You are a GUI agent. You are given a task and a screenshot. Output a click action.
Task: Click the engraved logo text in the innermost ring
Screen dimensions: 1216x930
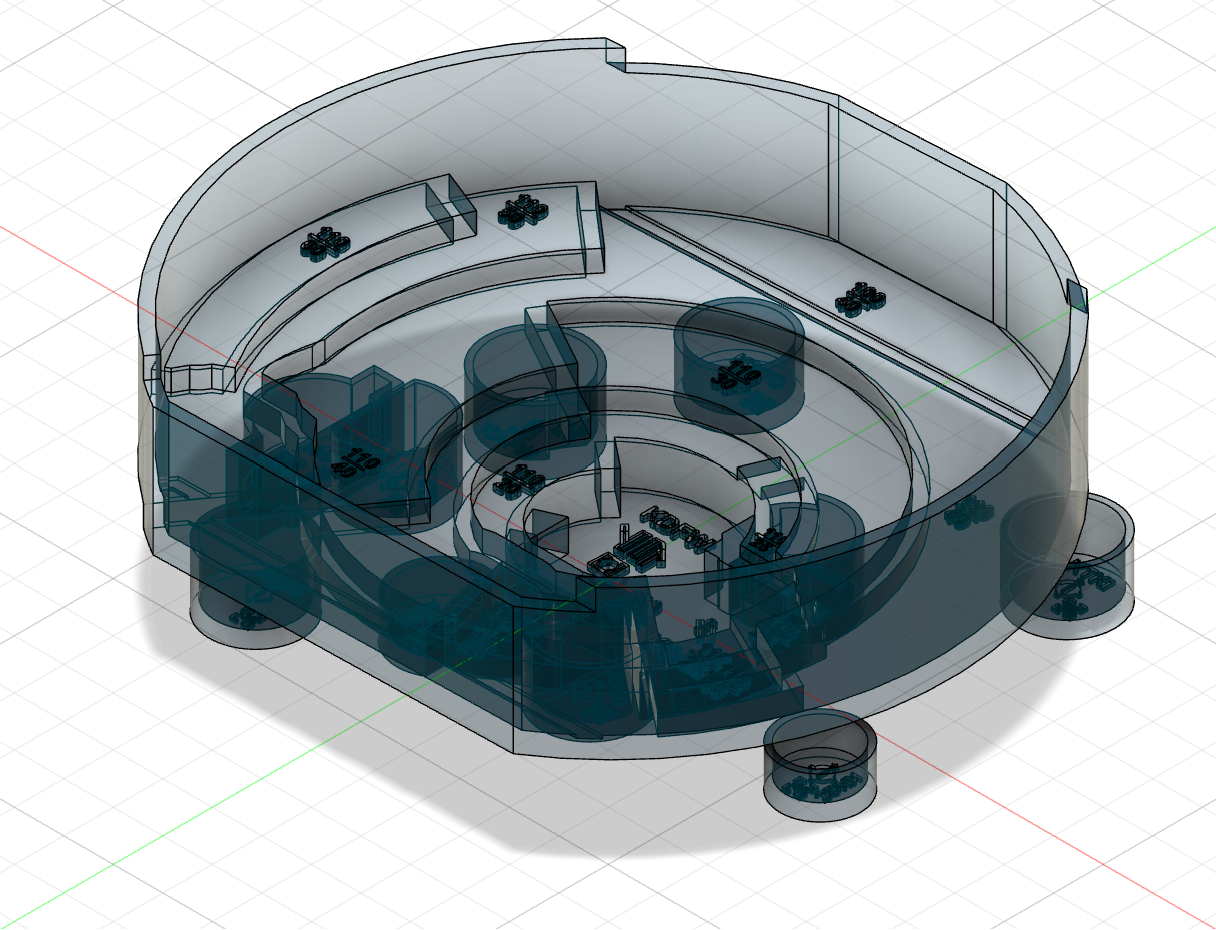point(677,529)
